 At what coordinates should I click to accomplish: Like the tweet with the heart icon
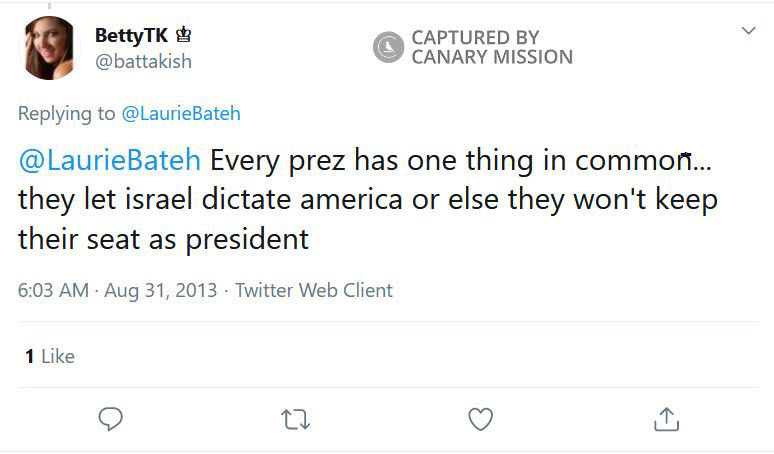pos(481,418)
